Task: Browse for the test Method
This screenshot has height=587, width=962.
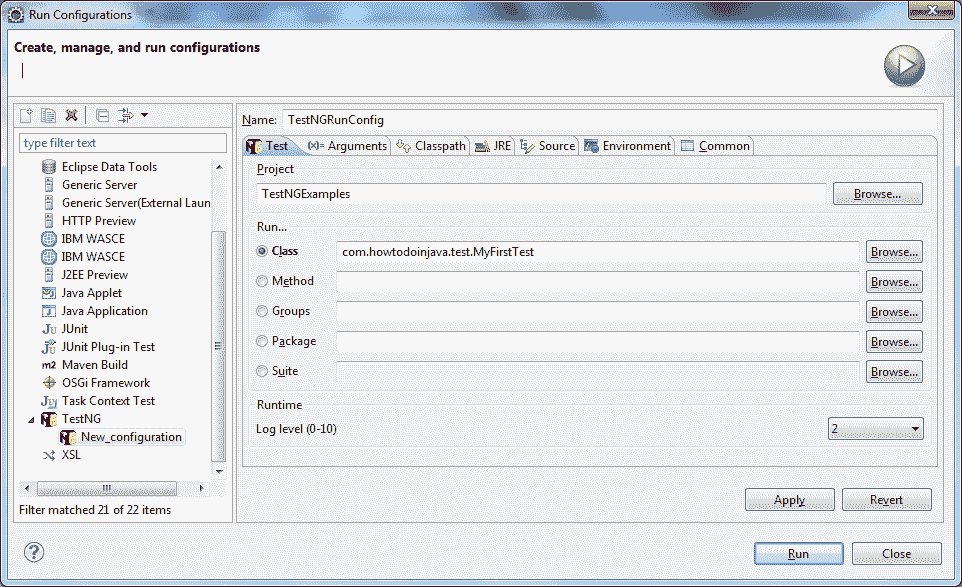Action: click(894, 282)
